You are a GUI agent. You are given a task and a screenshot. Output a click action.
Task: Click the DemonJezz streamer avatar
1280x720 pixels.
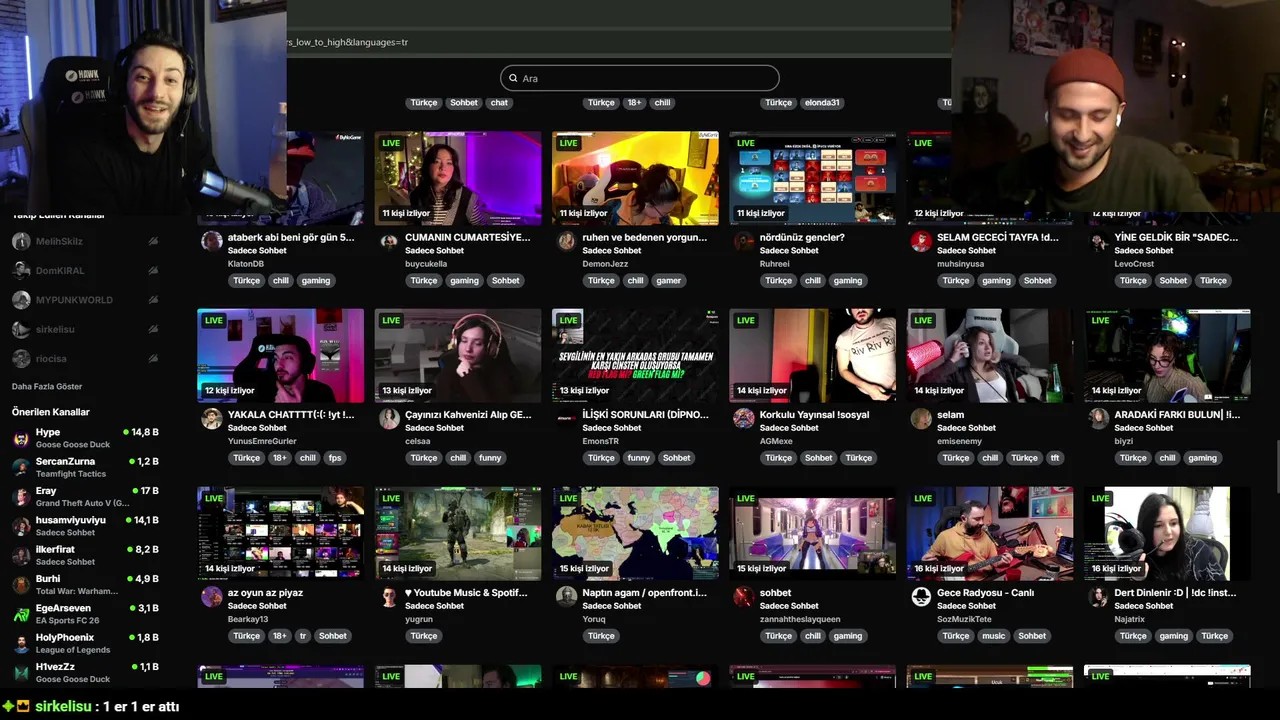[x=567, y=241]
